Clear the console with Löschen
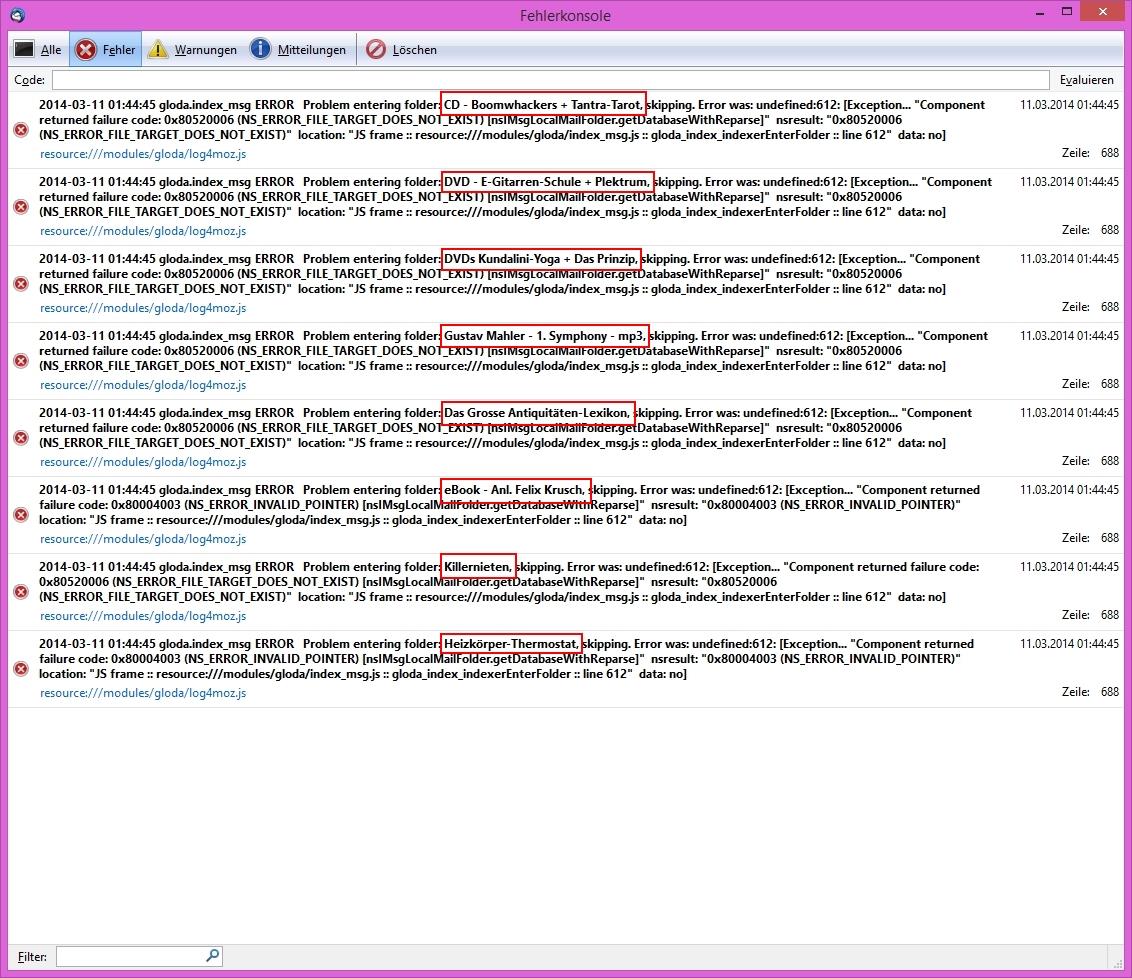1132x978 pixels. tap(401, 49)
